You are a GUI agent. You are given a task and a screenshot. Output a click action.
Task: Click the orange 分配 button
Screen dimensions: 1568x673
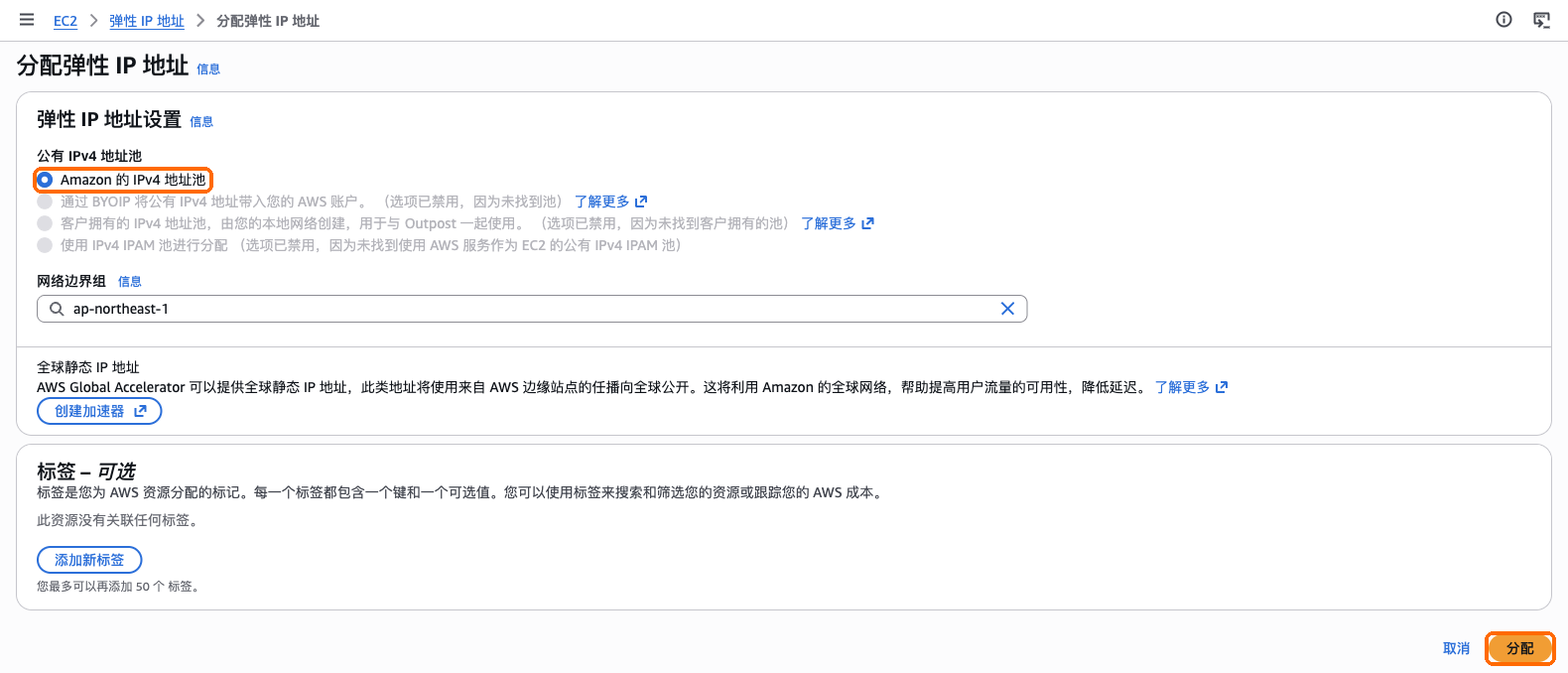(1519, 648)
